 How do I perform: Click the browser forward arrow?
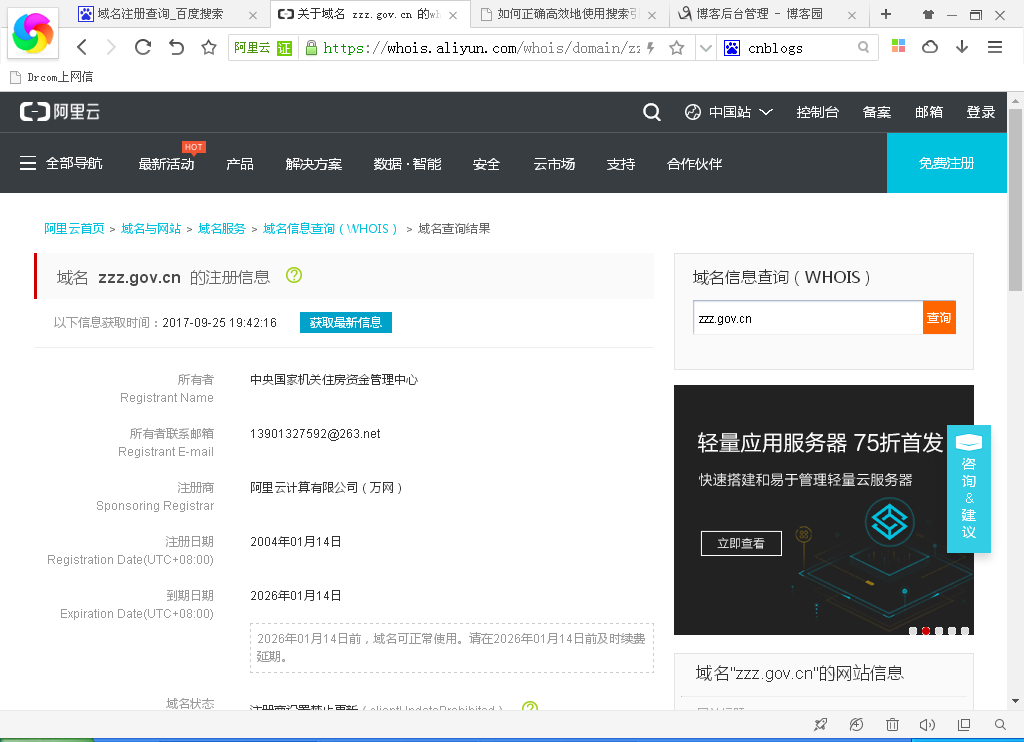112,47
